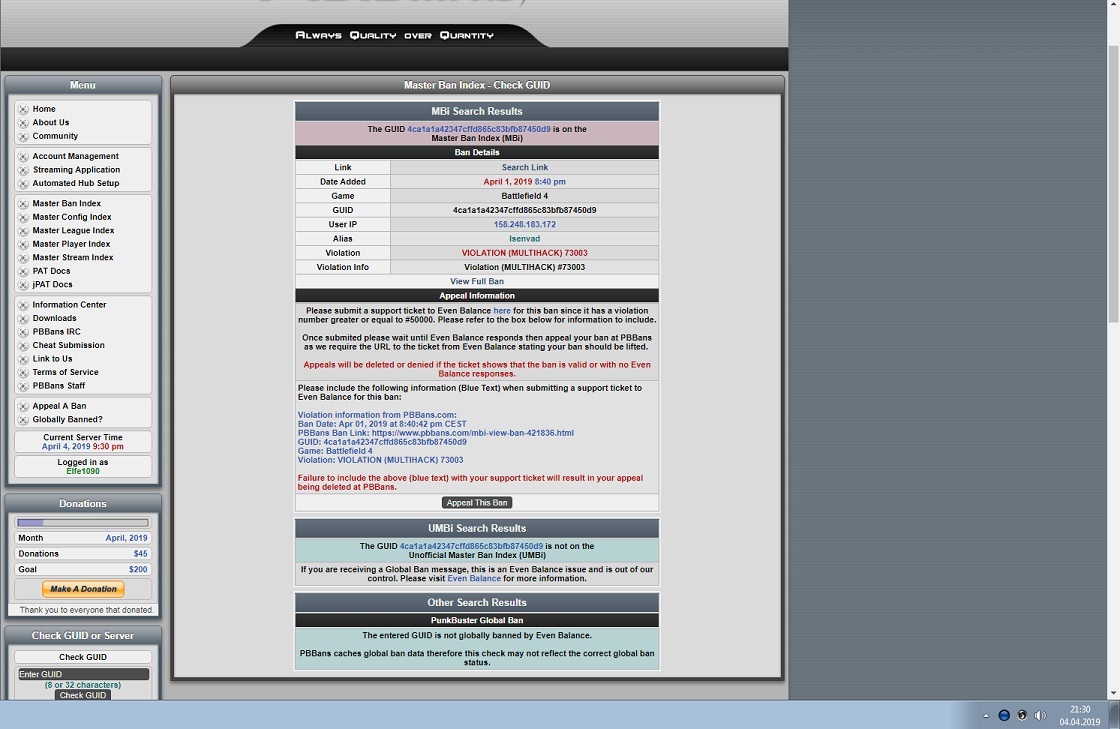
Task: Click VIOLATION (MULTIHACK) 73003 link
Action: [x=524, y=253]
